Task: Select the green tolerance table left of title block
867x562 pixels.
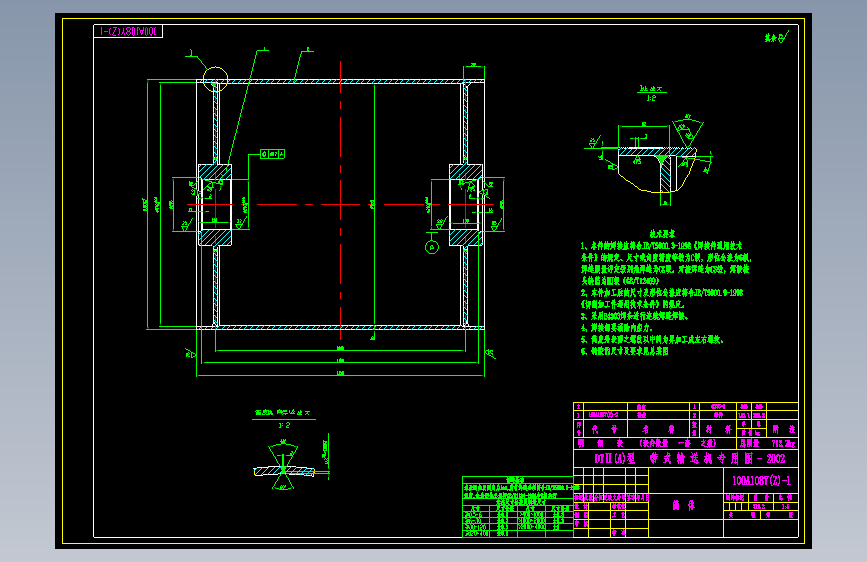Action: coord(518,507)
